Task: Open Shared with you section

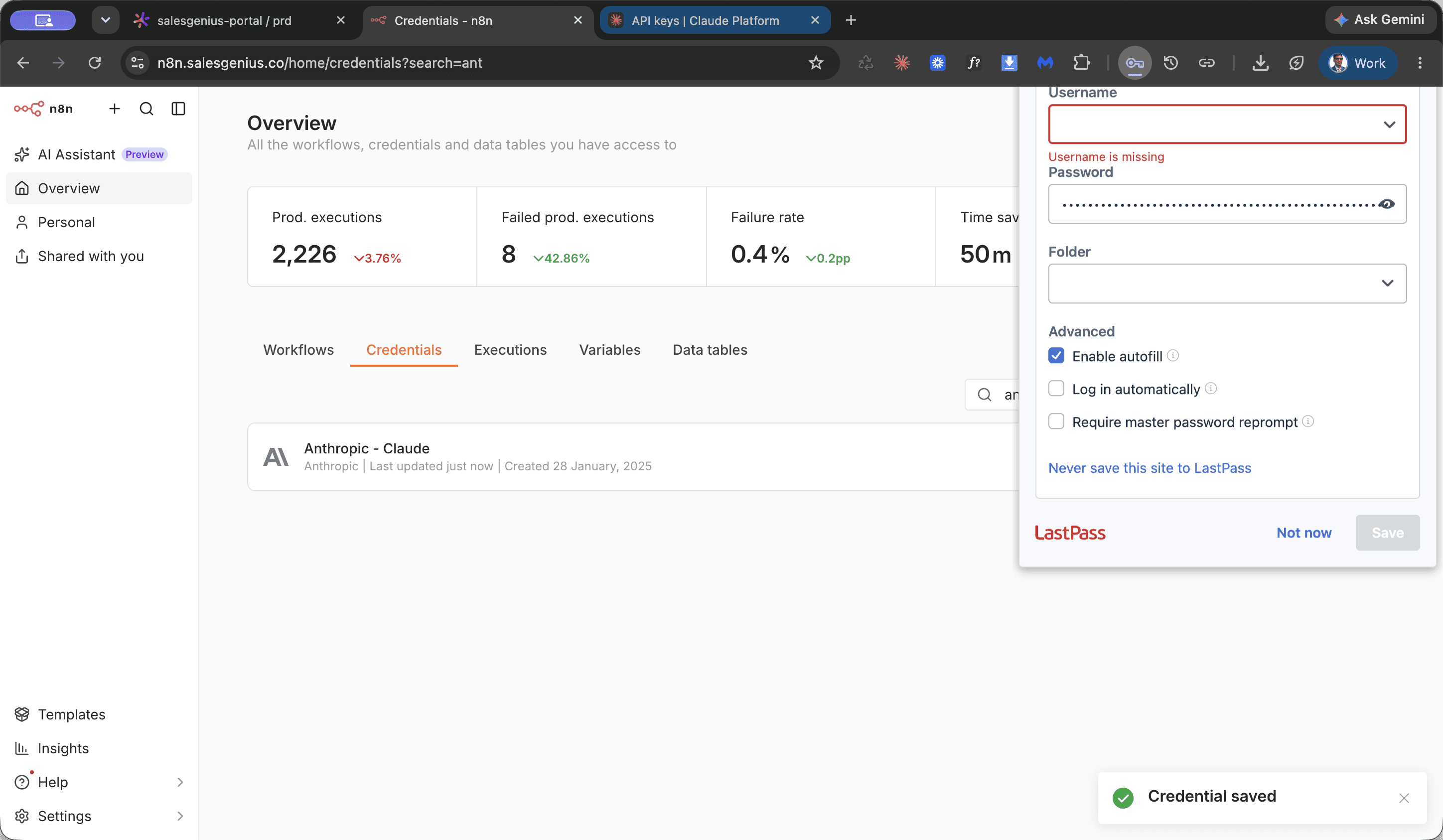Action: click(99, 256)
